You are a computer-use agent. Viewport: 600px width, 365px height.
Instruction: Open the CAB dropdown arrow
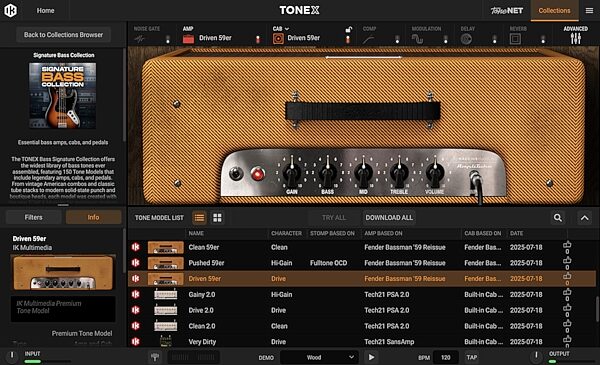(287, 29)
